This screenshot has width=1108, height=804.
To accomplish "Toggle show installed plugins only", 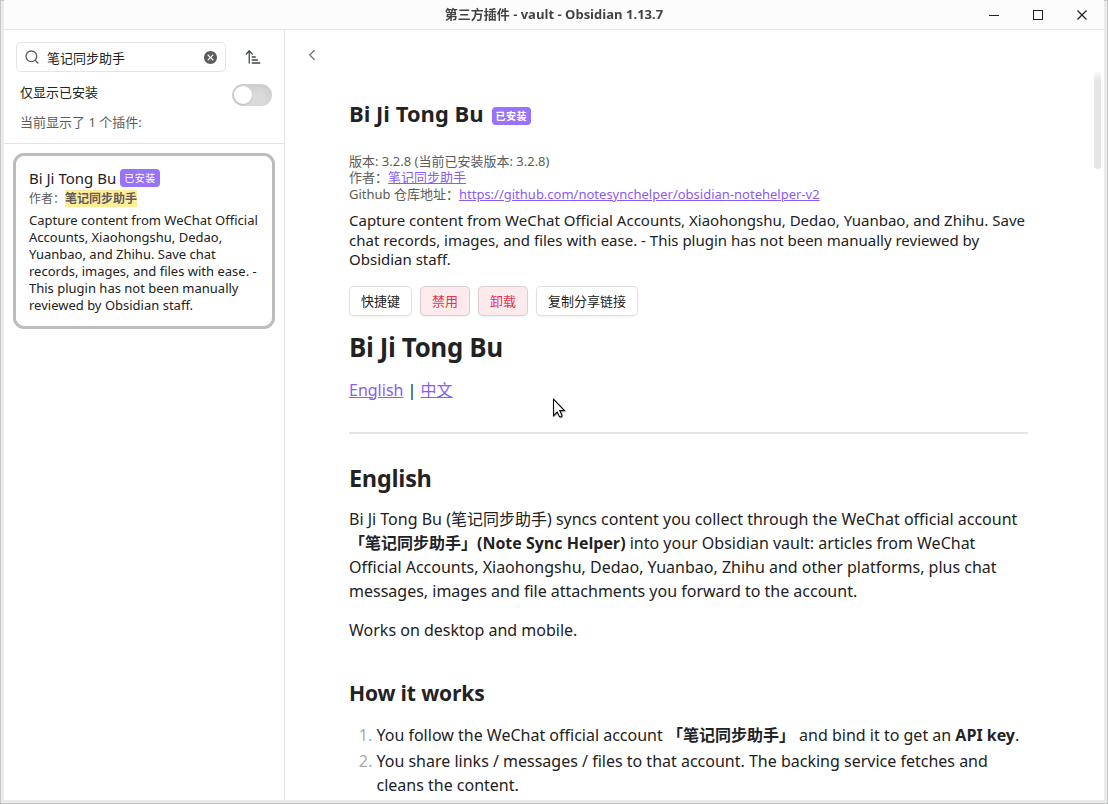I will (x=252, y=95).
